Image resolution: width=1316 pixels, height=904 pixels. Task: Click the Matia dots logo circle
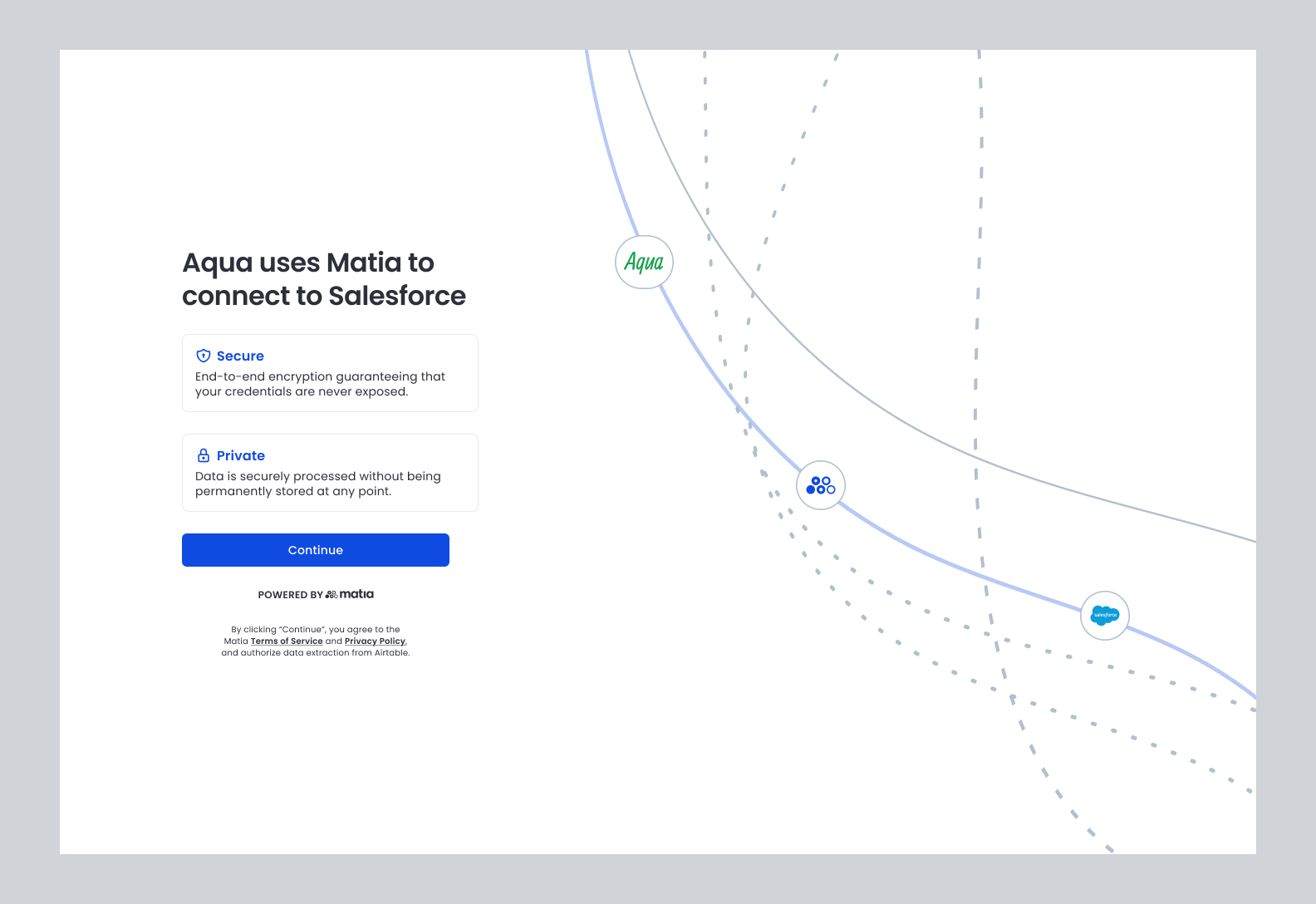(x=821, y=485)
